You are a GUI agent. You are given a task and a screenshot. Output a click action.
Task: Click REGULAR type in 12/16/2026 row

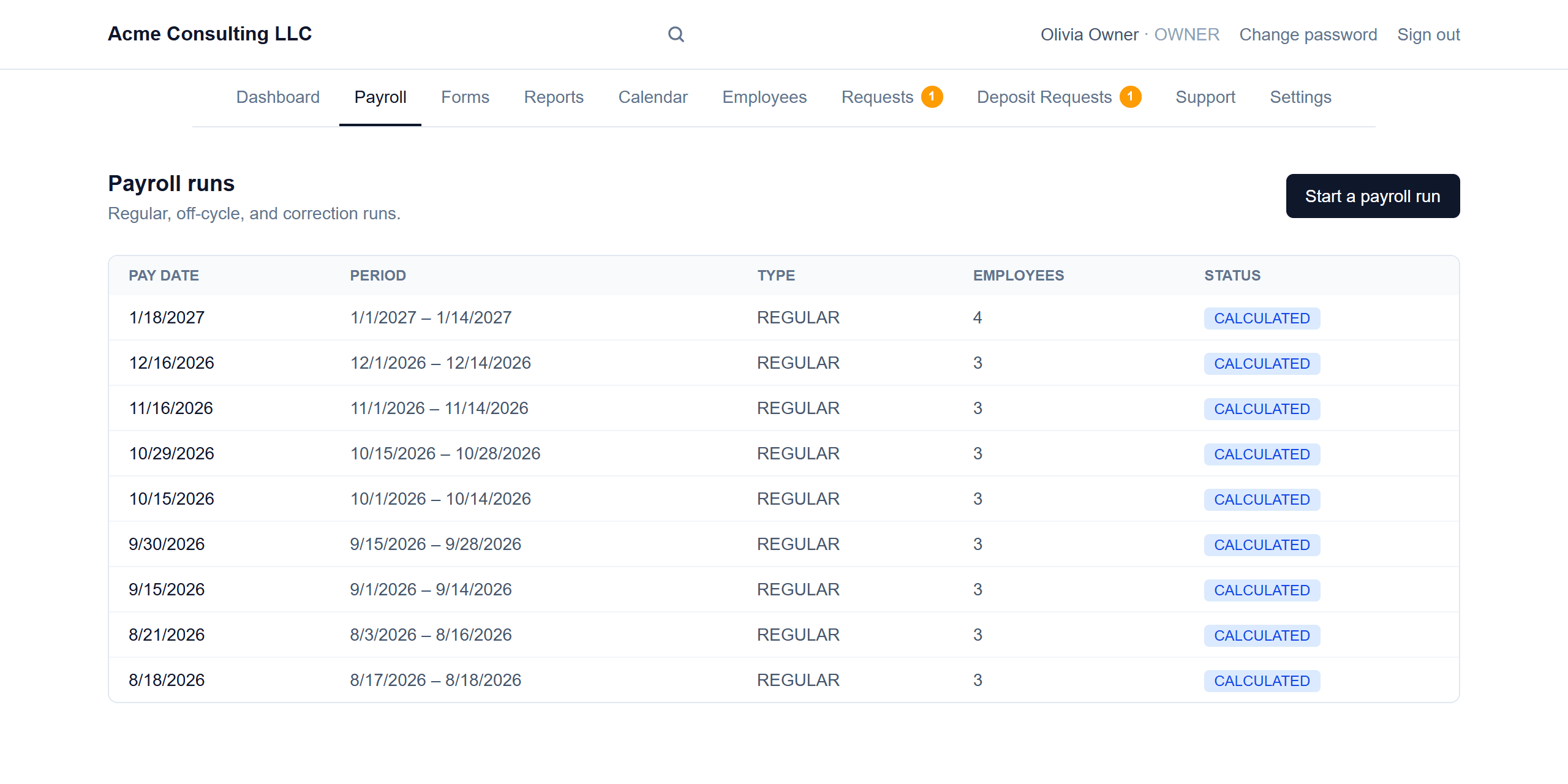[798, 363]
